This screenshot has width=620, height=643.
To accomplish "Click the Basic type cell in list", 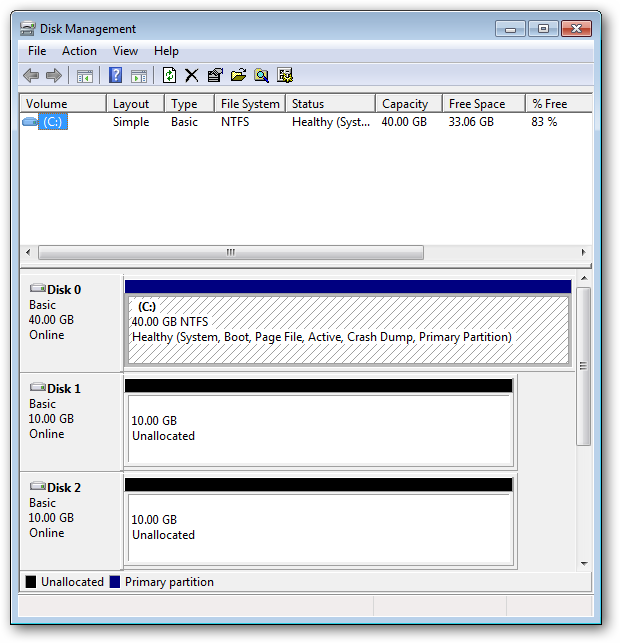I will 184,122.
